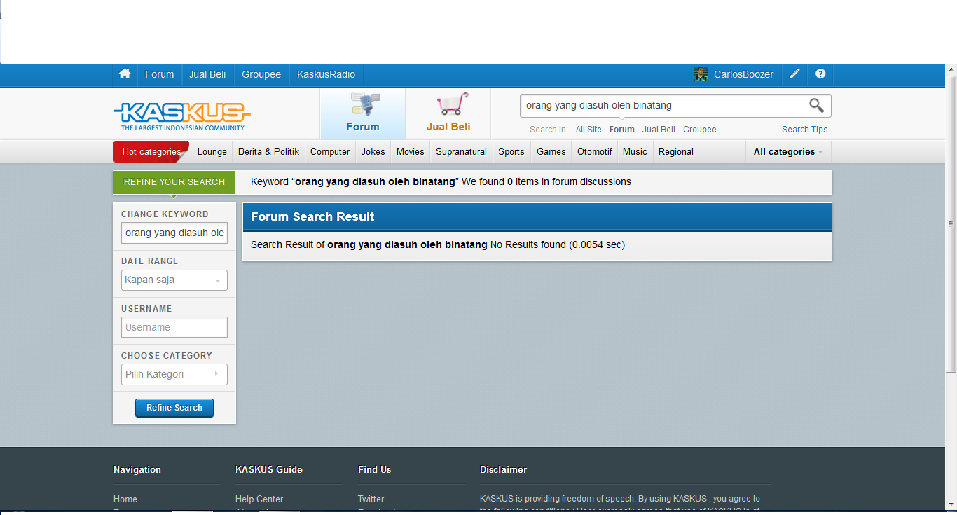Open Jokes category
The height and width of the screenshot is (515, 957).
[373, 152]
